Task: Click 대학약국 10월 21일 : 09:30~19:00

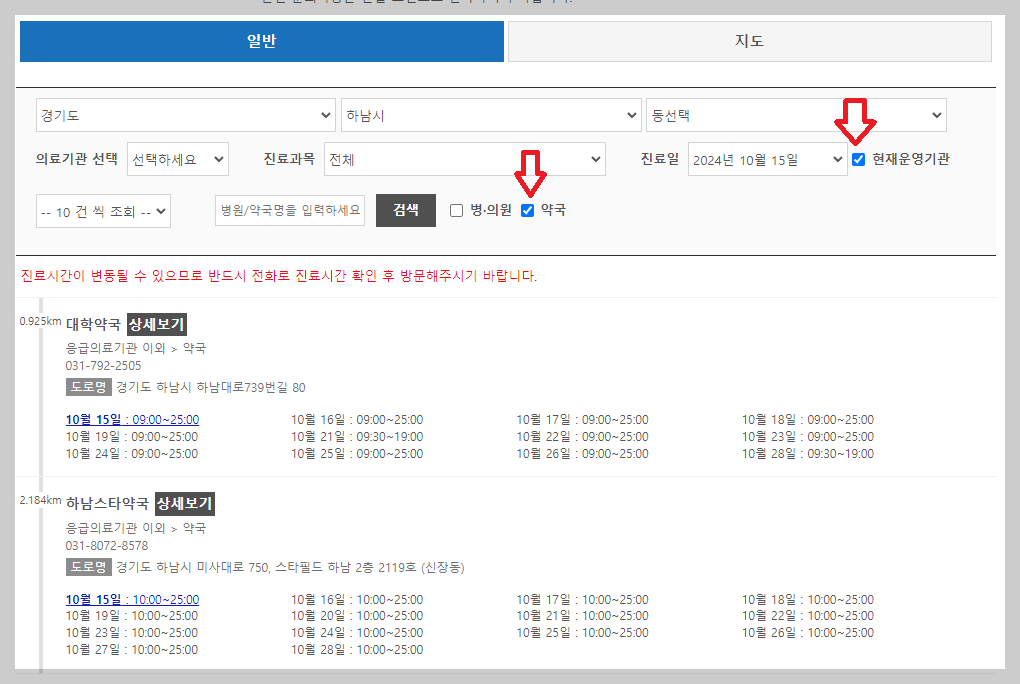Action: [357, 437]
